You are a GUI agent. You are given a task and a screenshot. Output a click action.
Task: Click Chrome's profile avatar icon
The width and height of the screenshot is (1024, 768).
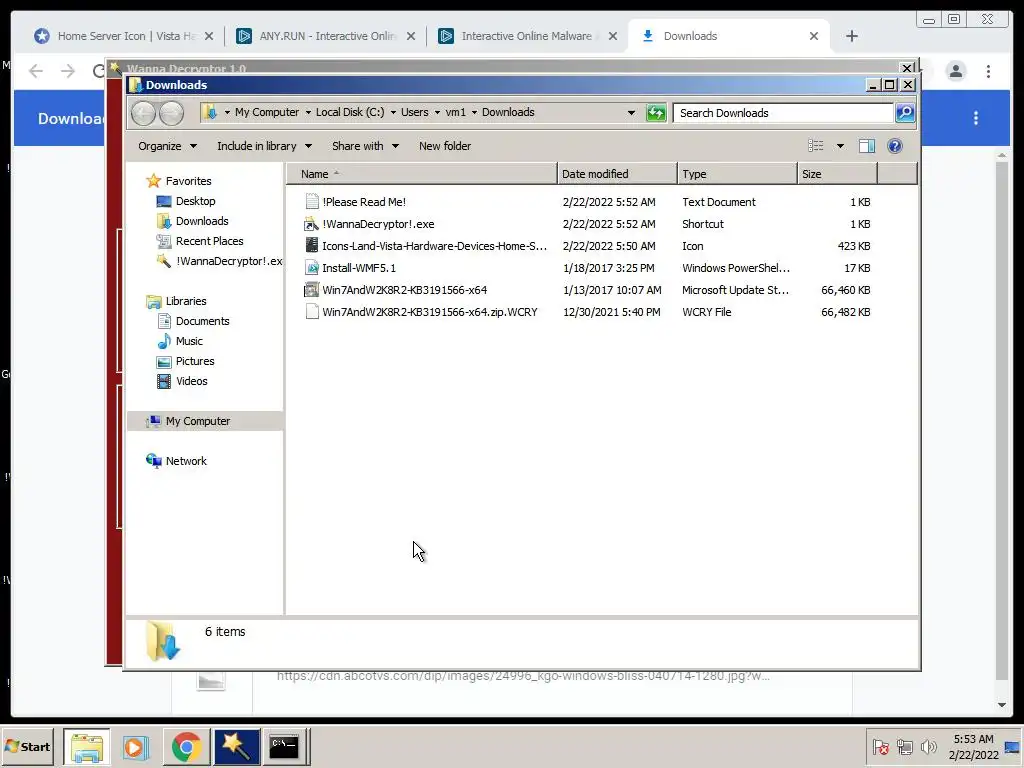coord(956,71)
